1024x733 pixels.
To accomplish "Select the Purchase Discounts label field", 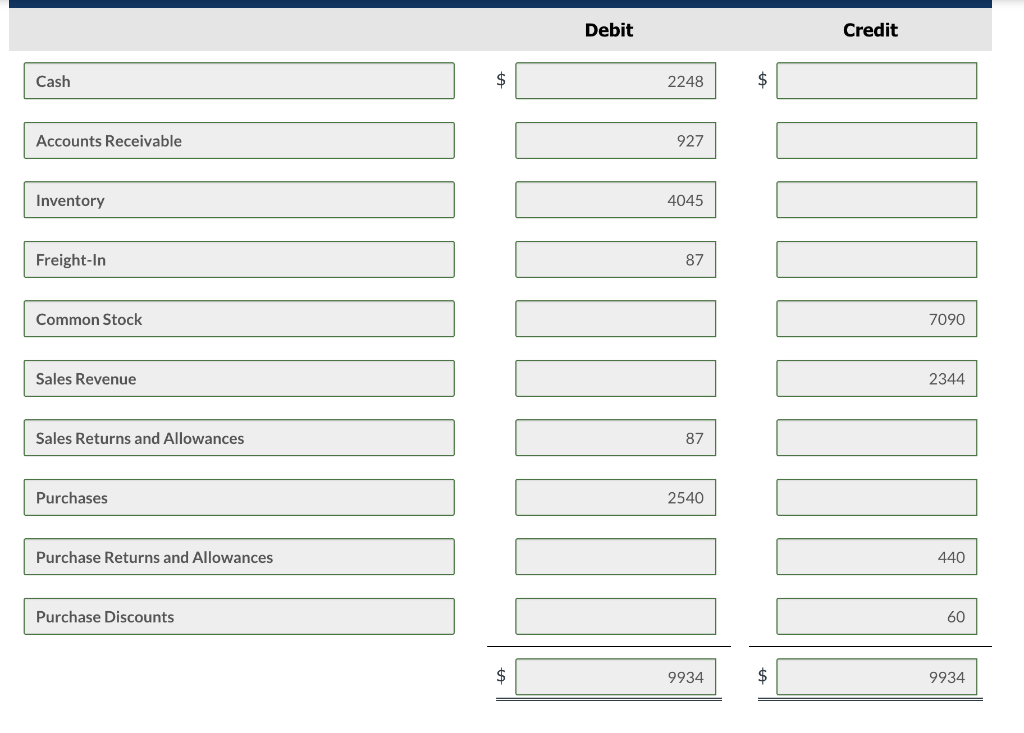I will 239,616.
